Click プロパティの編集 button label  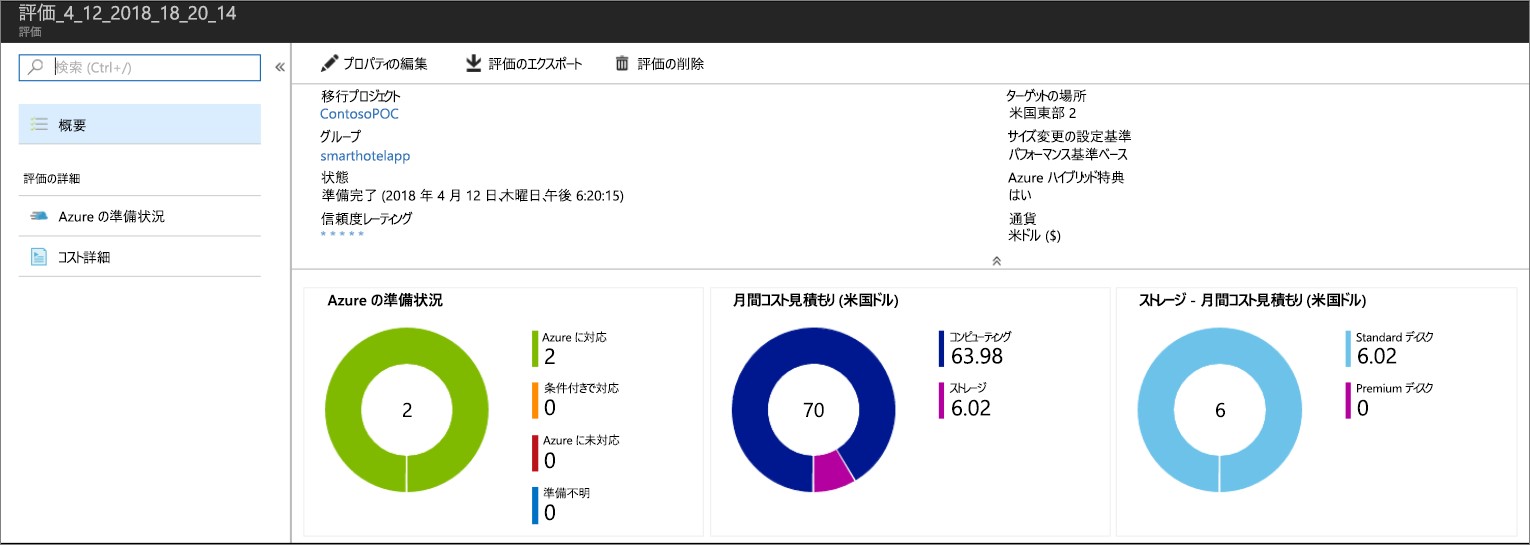[385, 64]
